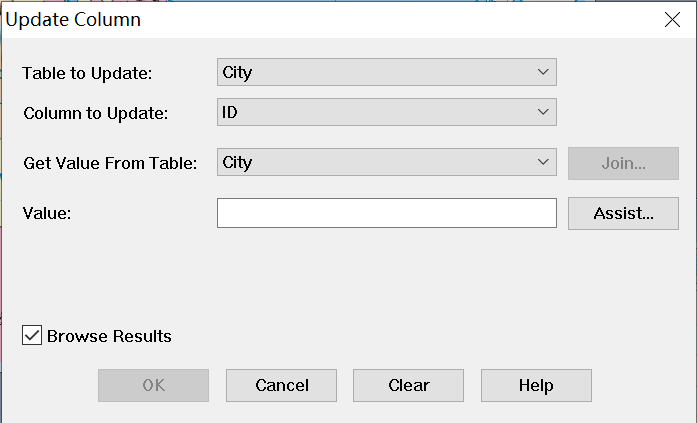Open the Table to Update combo box showing City
This screenshot has width=697, height=423.
386,72
